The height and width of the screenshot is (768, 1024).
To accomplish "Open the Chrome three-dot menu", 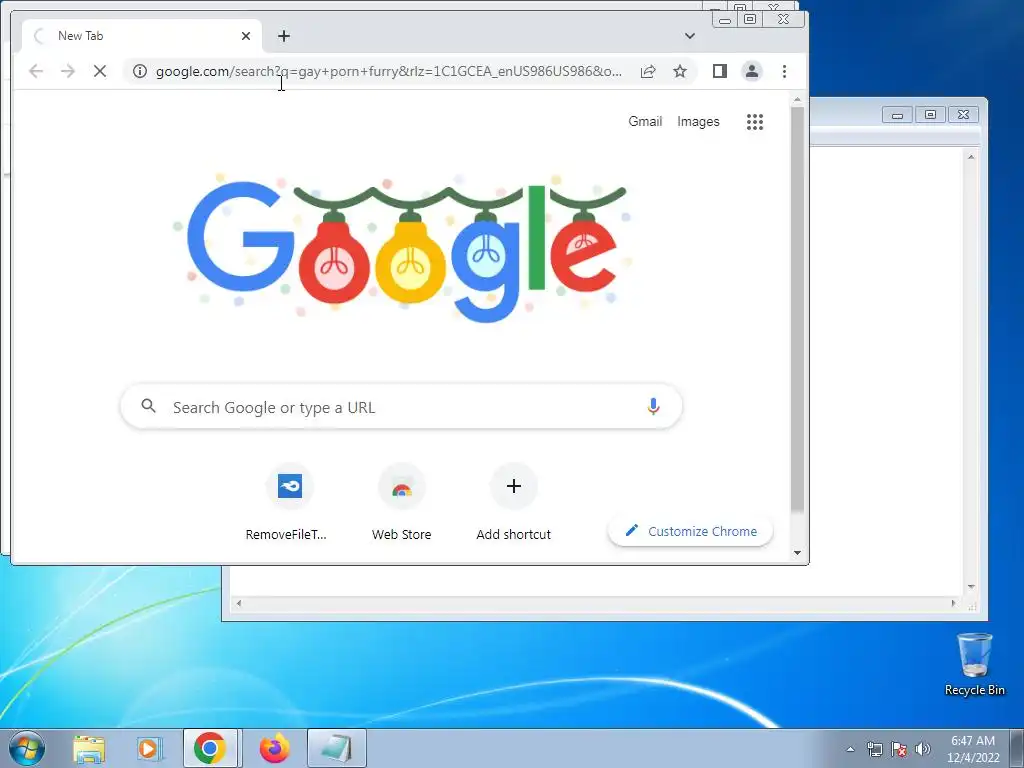I will click(x=784, y=71).
